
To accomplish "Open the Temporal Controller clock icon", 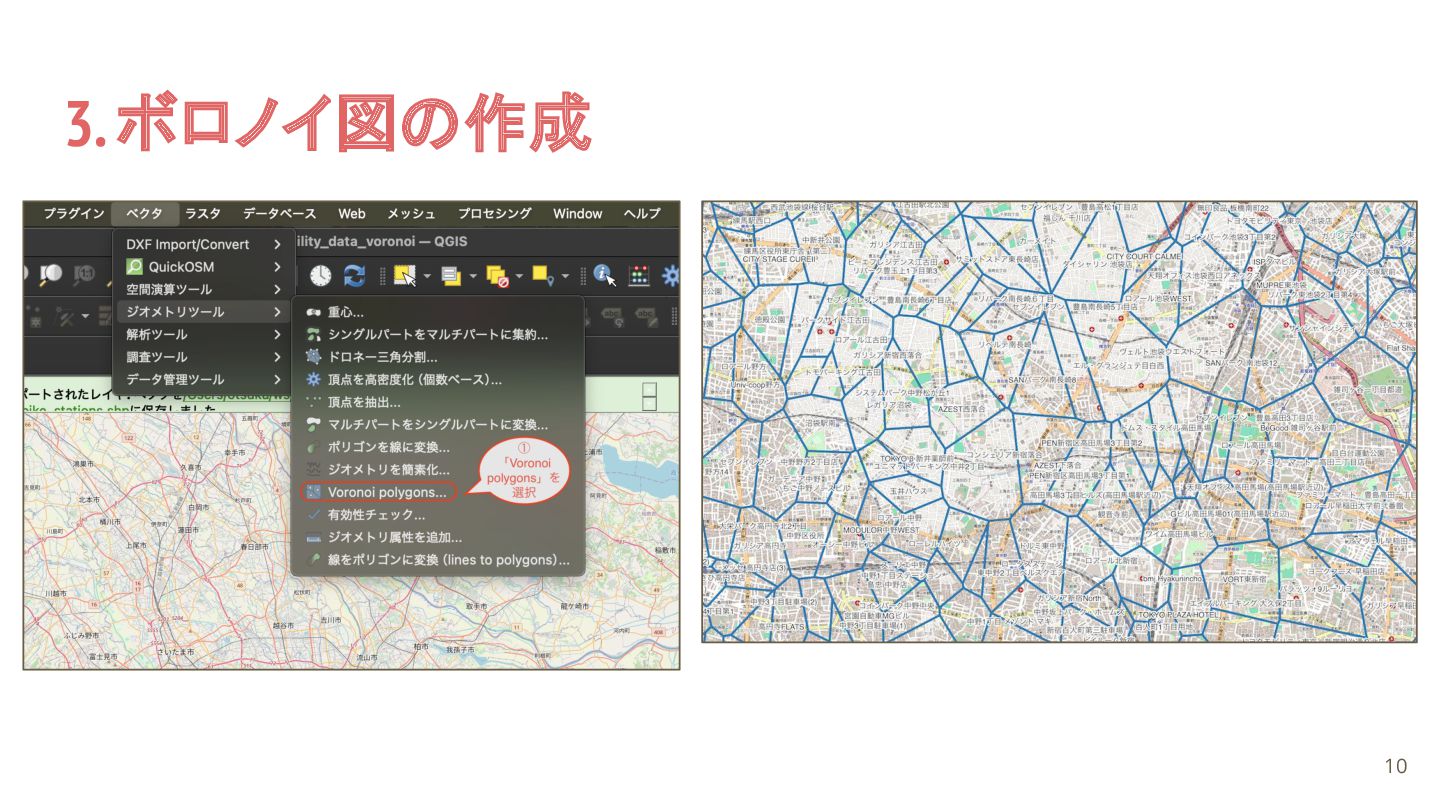I will [320, 274].
